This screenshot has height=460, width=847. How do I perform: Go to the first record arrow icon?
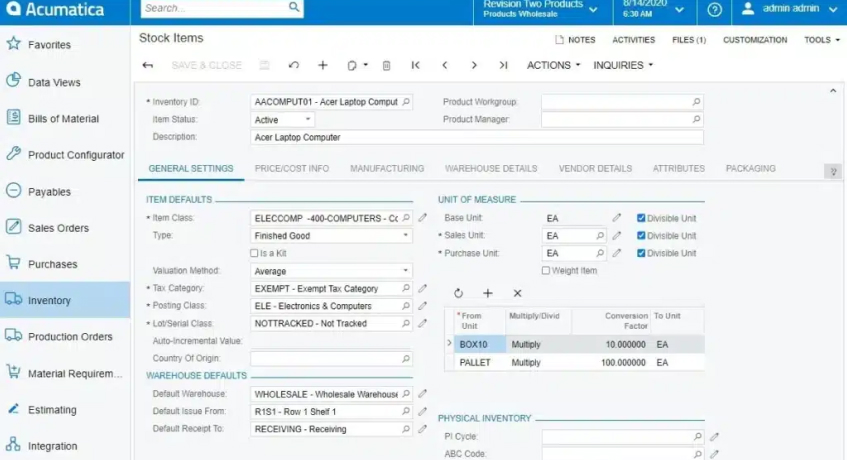[x=415, y=65]
